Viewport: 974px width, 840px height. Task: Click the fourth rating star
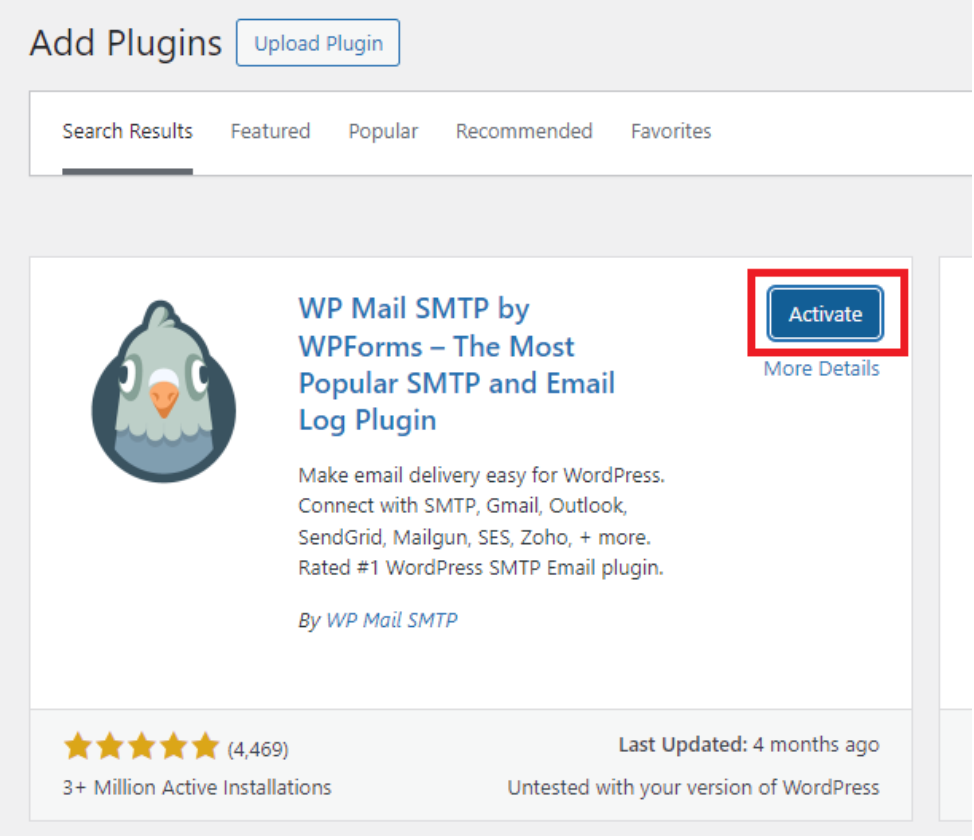click(173, 746)
